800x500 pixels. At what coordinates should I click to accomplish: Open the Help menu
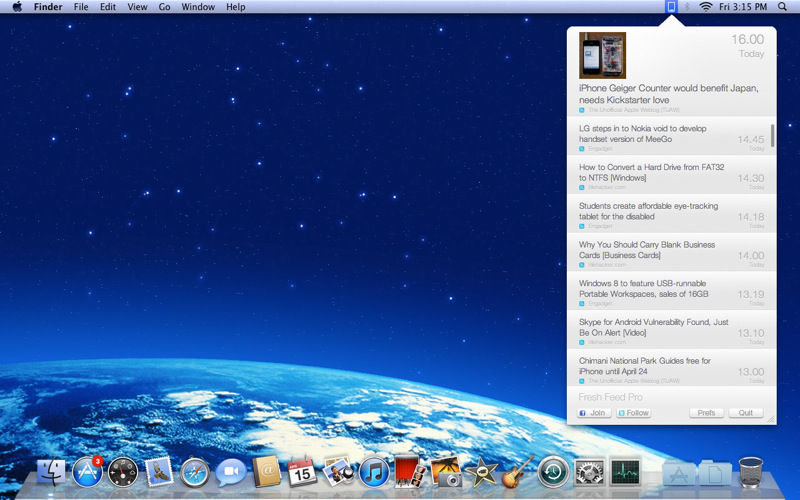coord(236,7)
